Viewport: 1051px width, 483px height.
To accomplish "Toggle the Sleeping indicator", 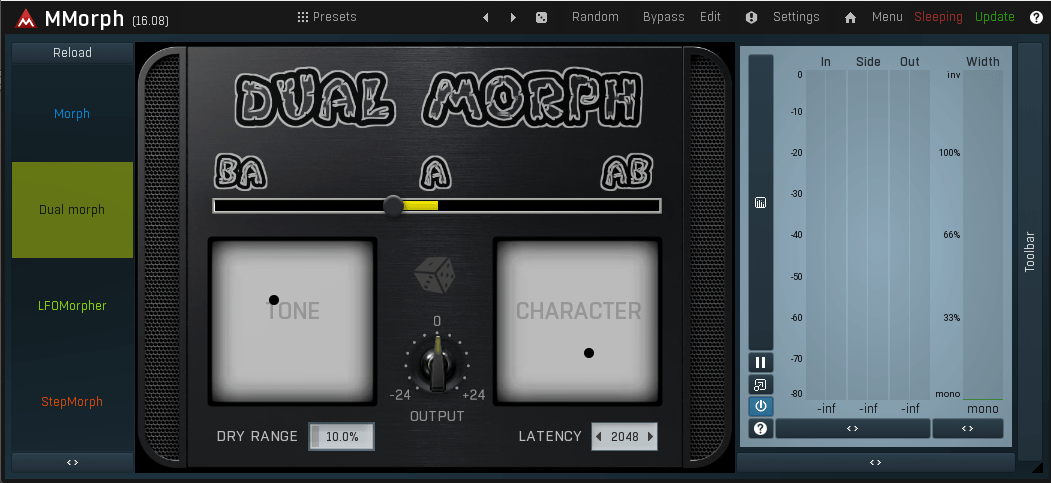I will (938, 17).
